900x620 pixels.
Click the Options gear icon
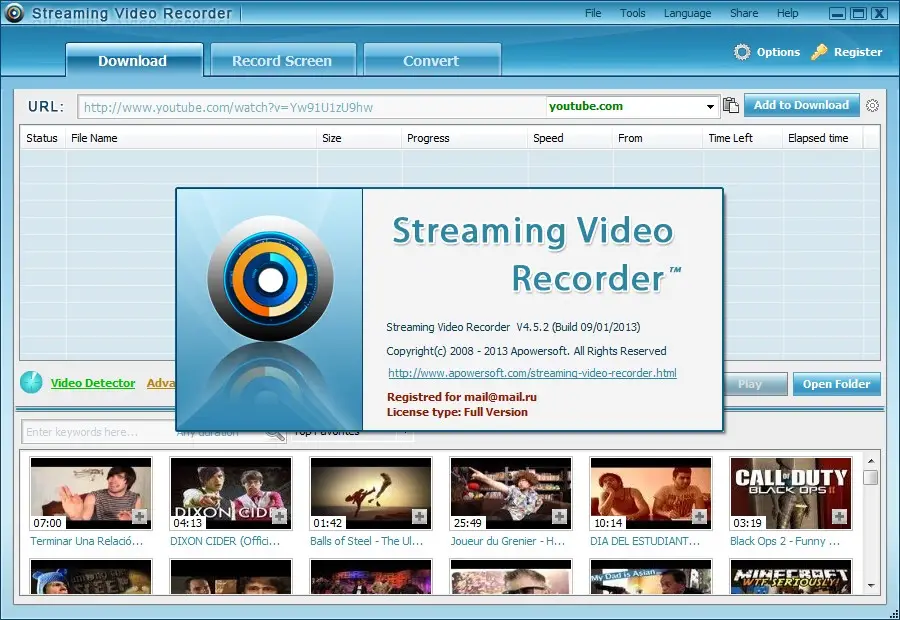point(742,52)
